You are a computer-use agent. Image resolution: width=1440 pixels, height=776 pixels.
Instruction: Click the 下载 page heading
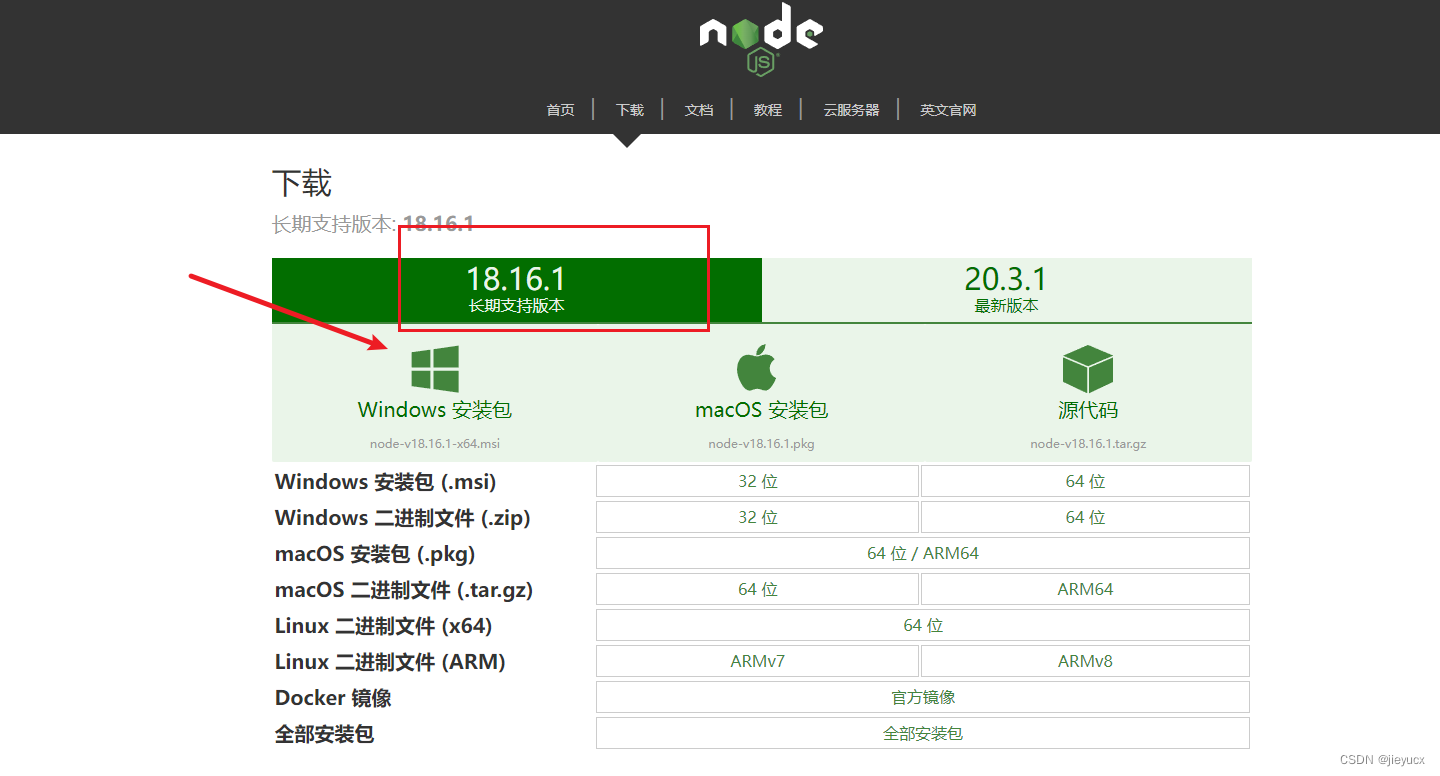click(302, 184)
